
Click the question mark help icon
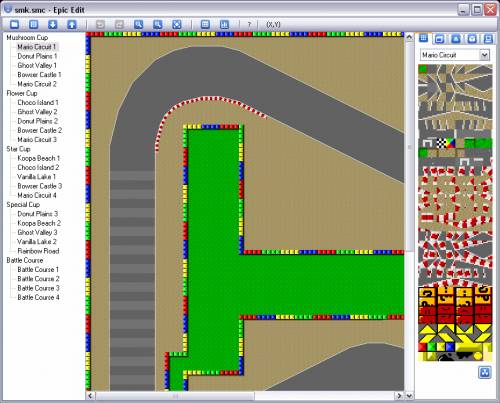(x=249, y=25)
